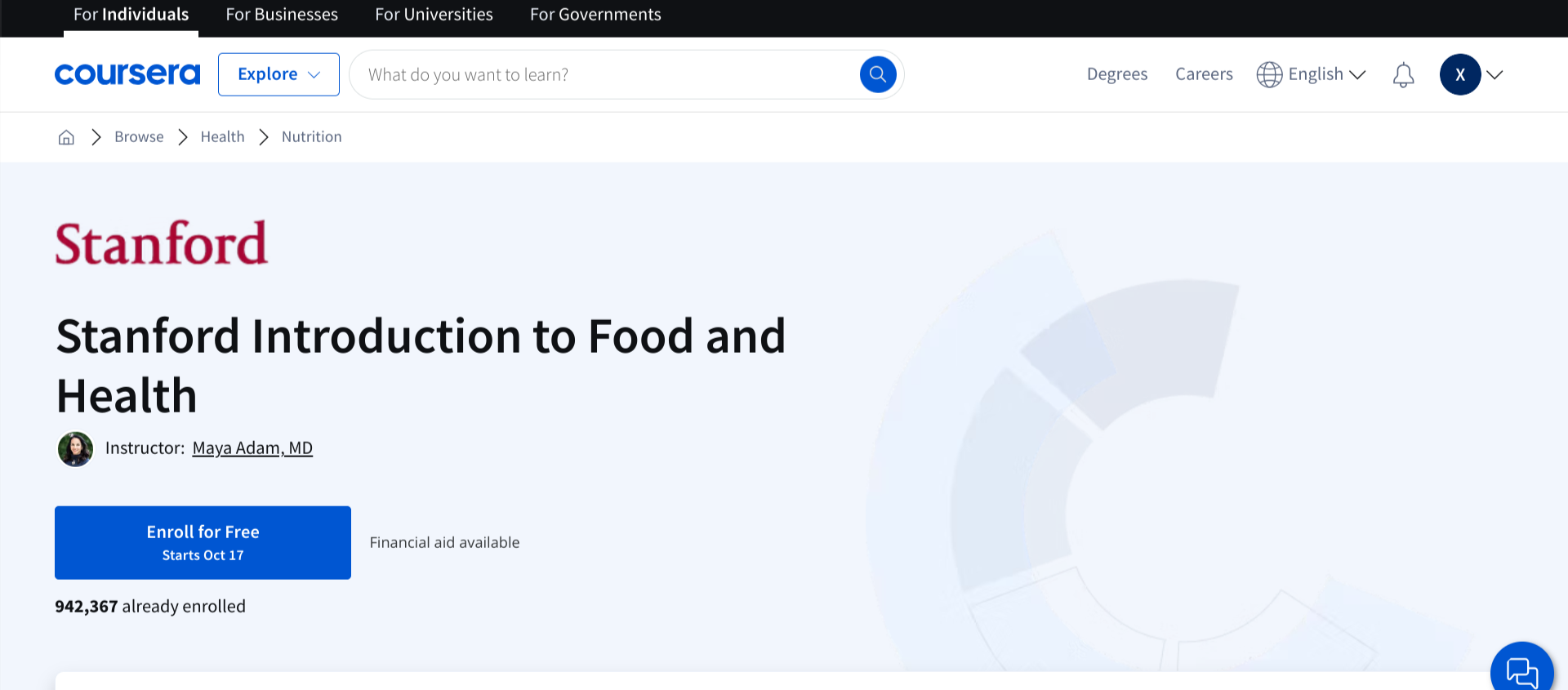Switch to the For Businesses tab
Screen dimensions: 1568x690
282,15
